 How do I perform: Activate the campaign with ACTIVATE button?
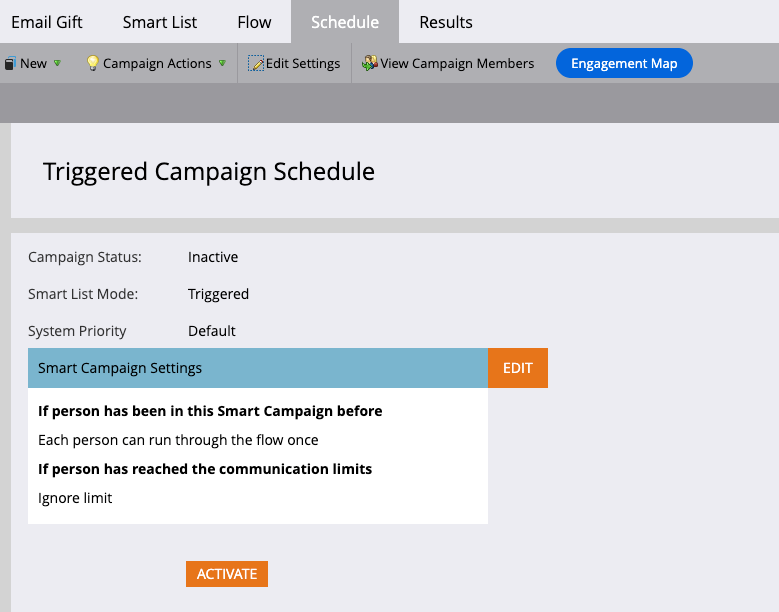(227, 574)
